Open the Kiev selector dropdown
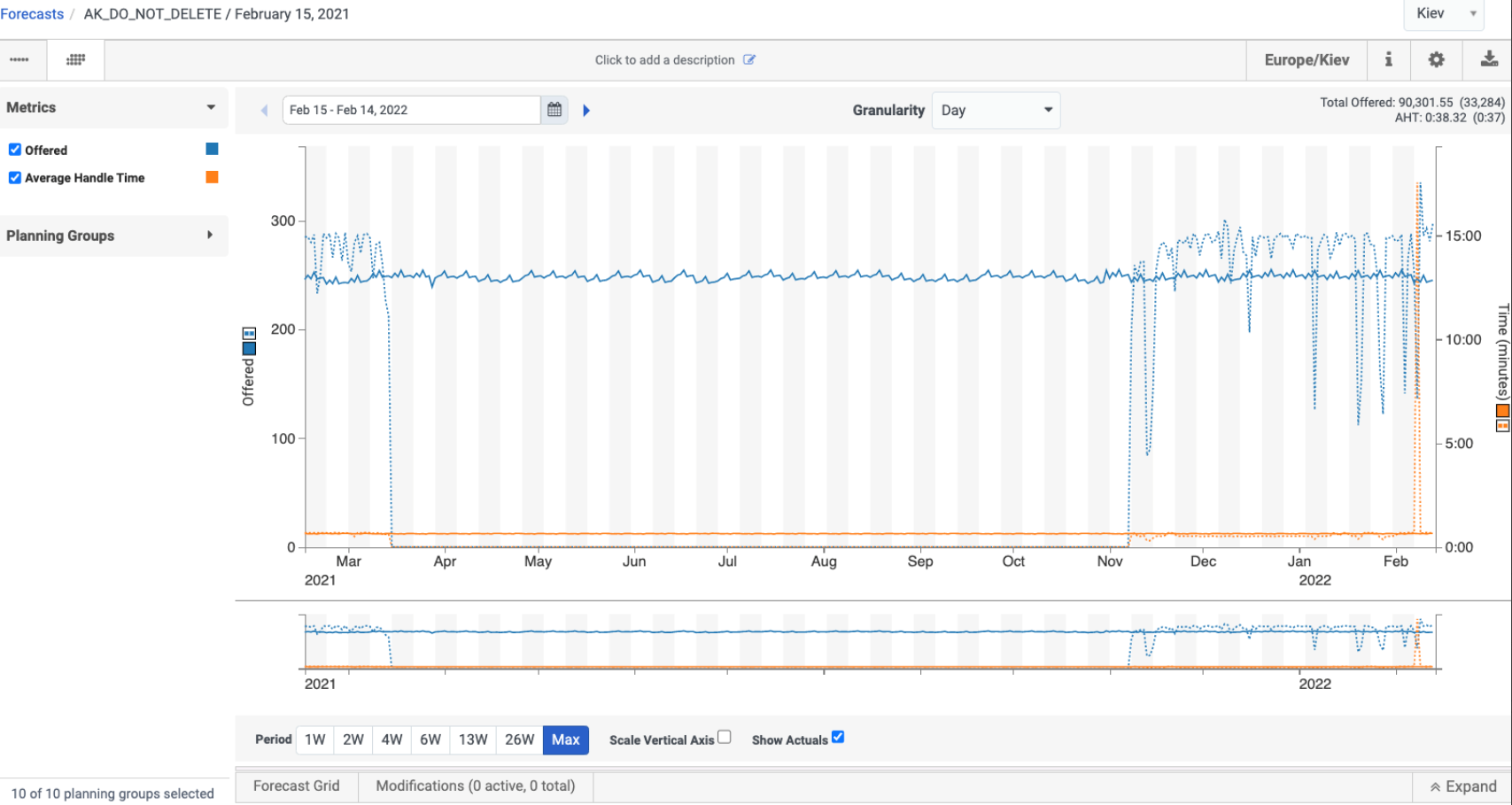The width and height of the screenshot is (1512, 805). click(x=1444, y=14)
